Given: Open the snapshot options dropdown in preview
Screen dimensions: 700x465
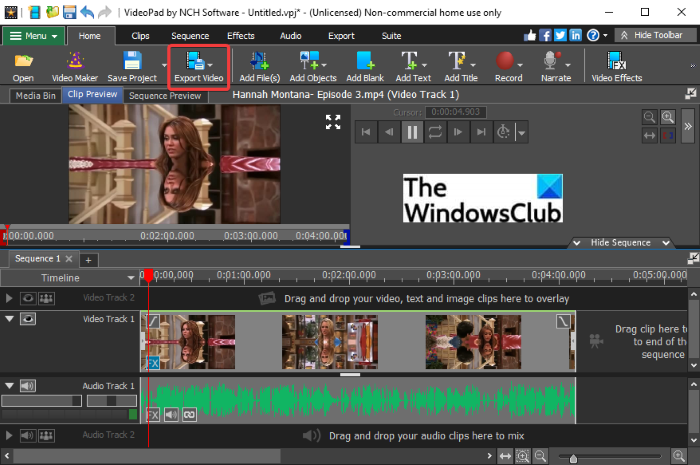Looking at the screenshot, I should (521, 133).
